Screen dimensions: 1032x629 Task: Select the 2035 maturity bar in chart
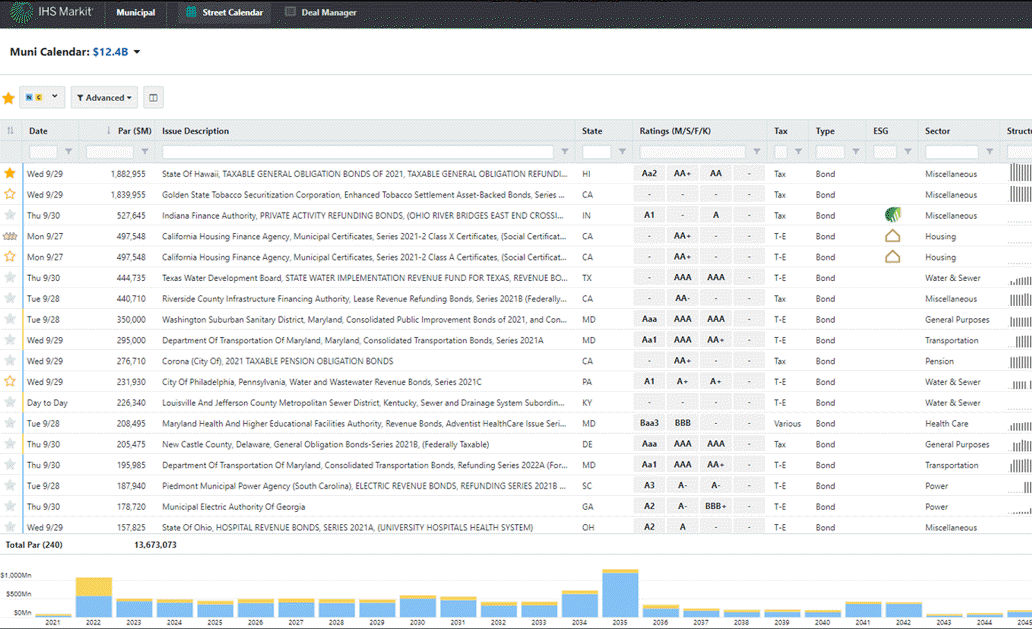pyautogui.click(x=620, y=593)
